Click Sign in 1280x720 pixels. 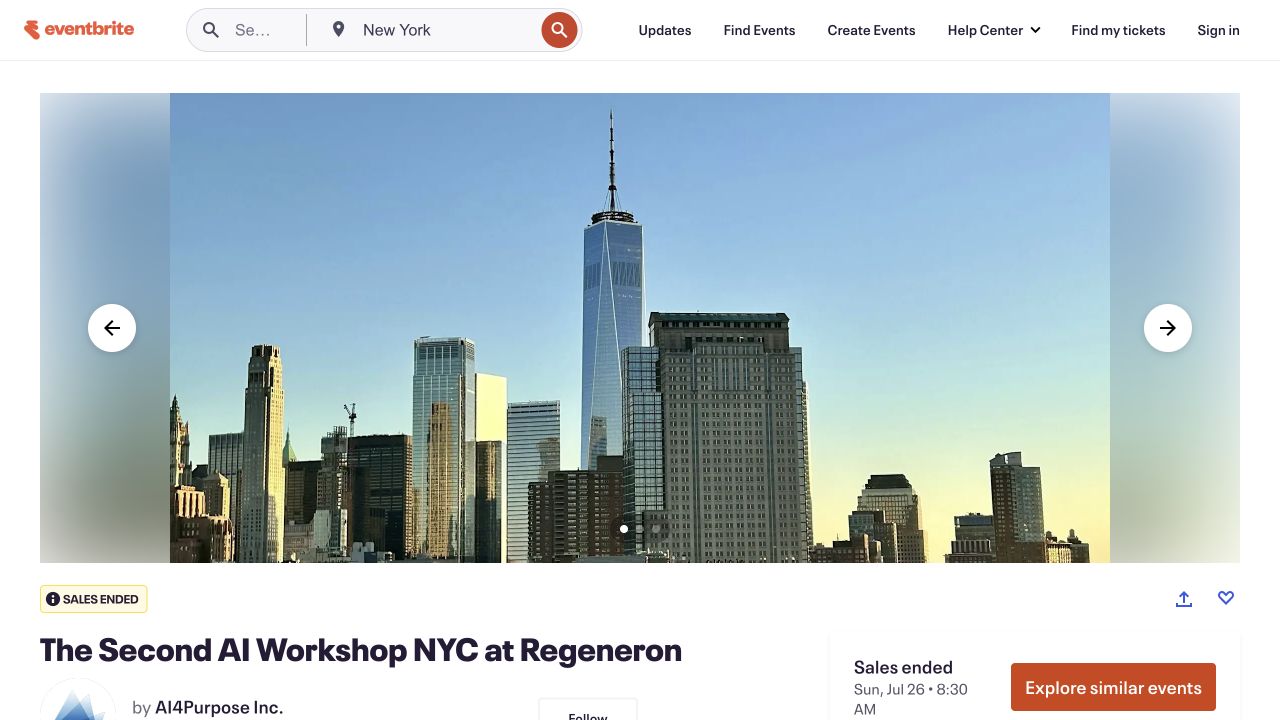pos(1218,30)
